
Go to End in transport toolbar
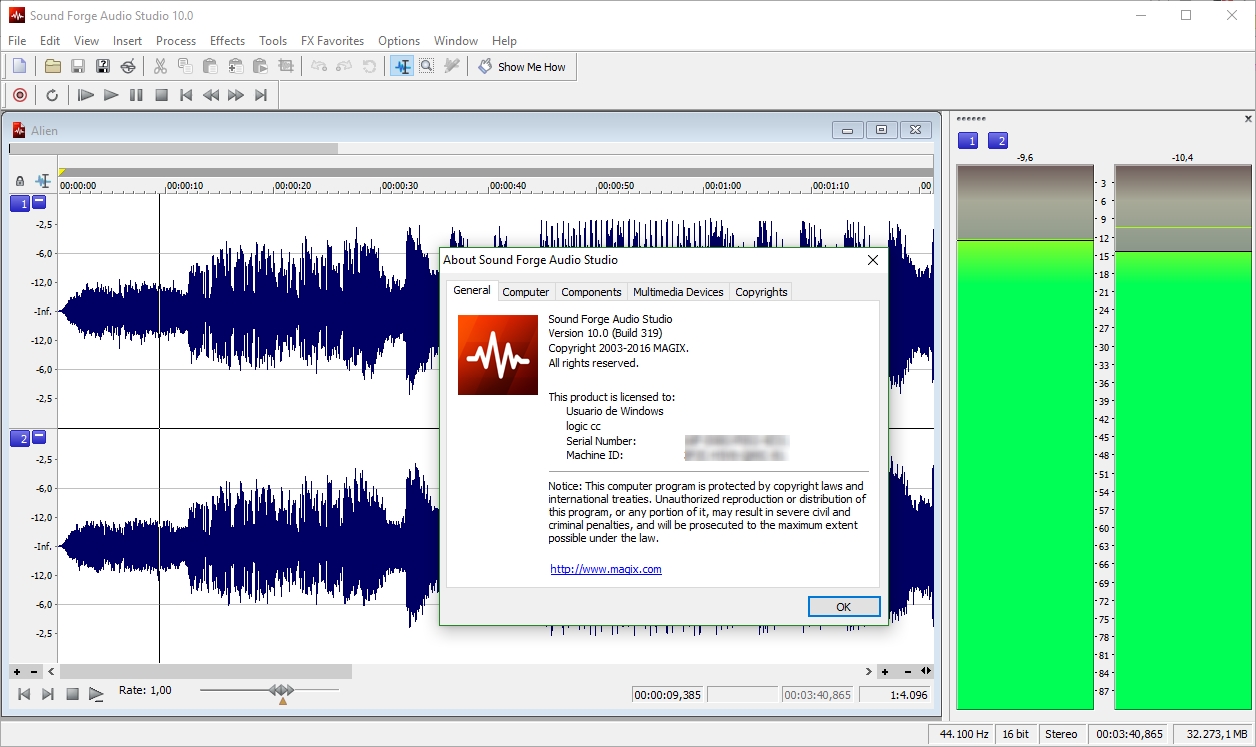coord(261,95)
